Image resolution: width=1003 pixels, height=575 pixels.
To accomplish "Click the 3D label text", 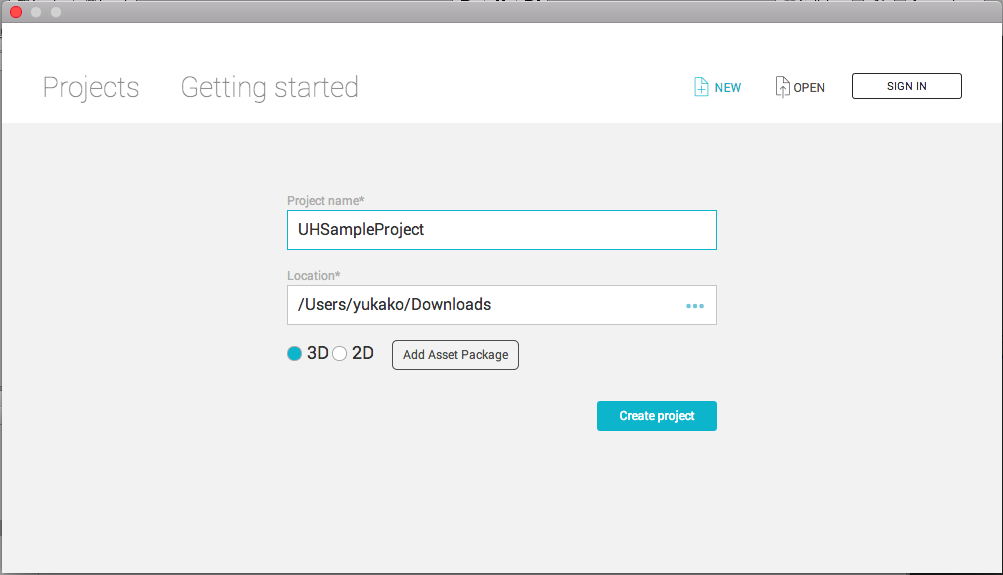I will pyautogui.click(x=318, y=353).
